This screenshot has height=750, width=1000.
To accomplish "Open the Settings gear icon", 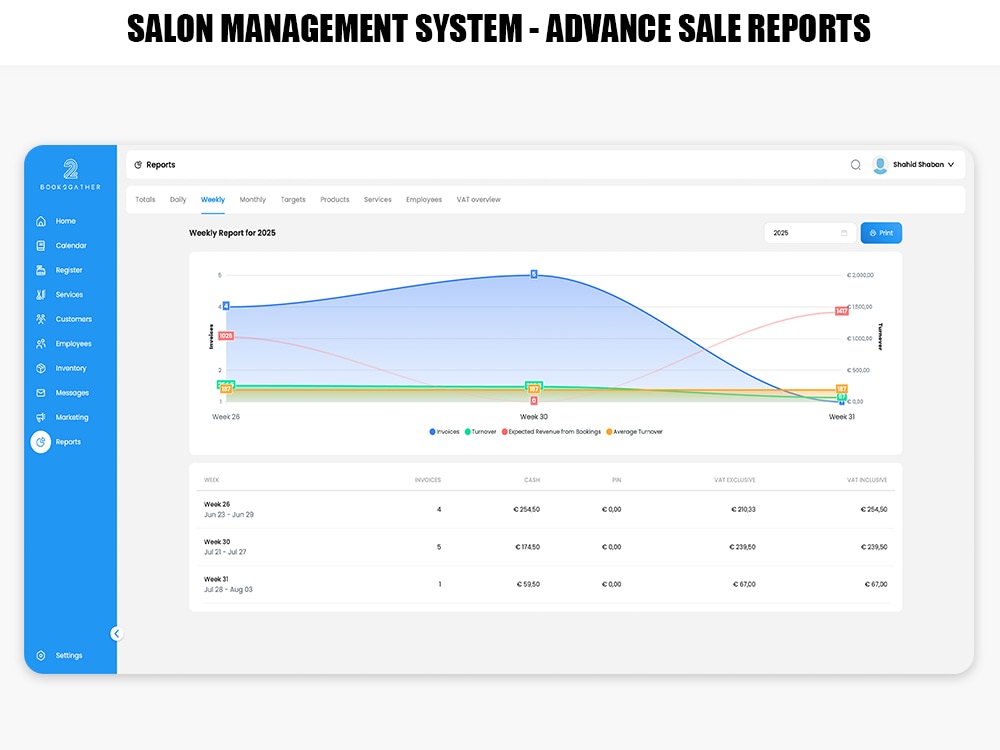I will 41,656.
